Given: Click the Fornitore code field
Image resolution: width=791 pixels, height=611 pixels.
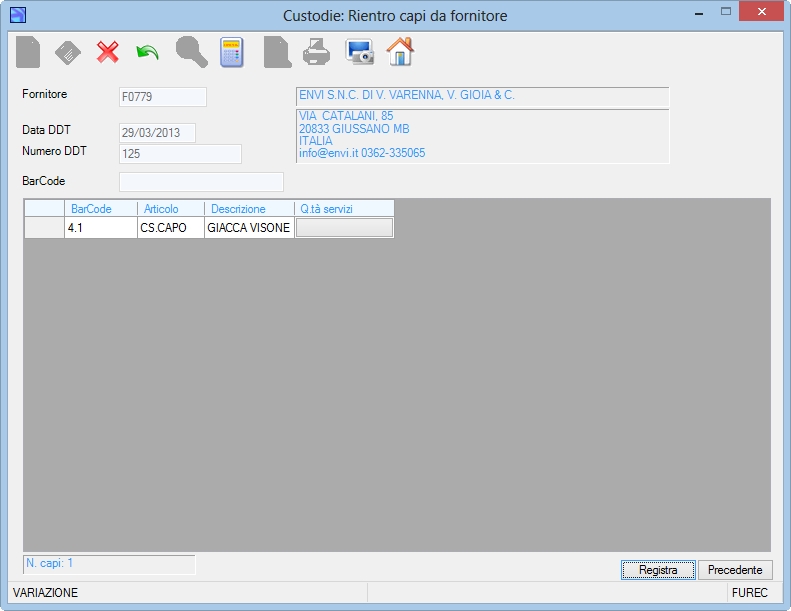Looking at the screenshot, I should (163, 97).
